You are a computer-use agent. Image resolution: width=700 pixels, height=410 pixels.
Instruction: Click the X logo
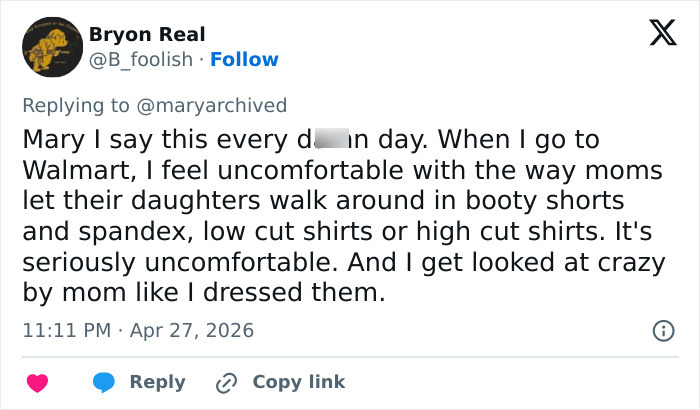(x=655, y=35)
